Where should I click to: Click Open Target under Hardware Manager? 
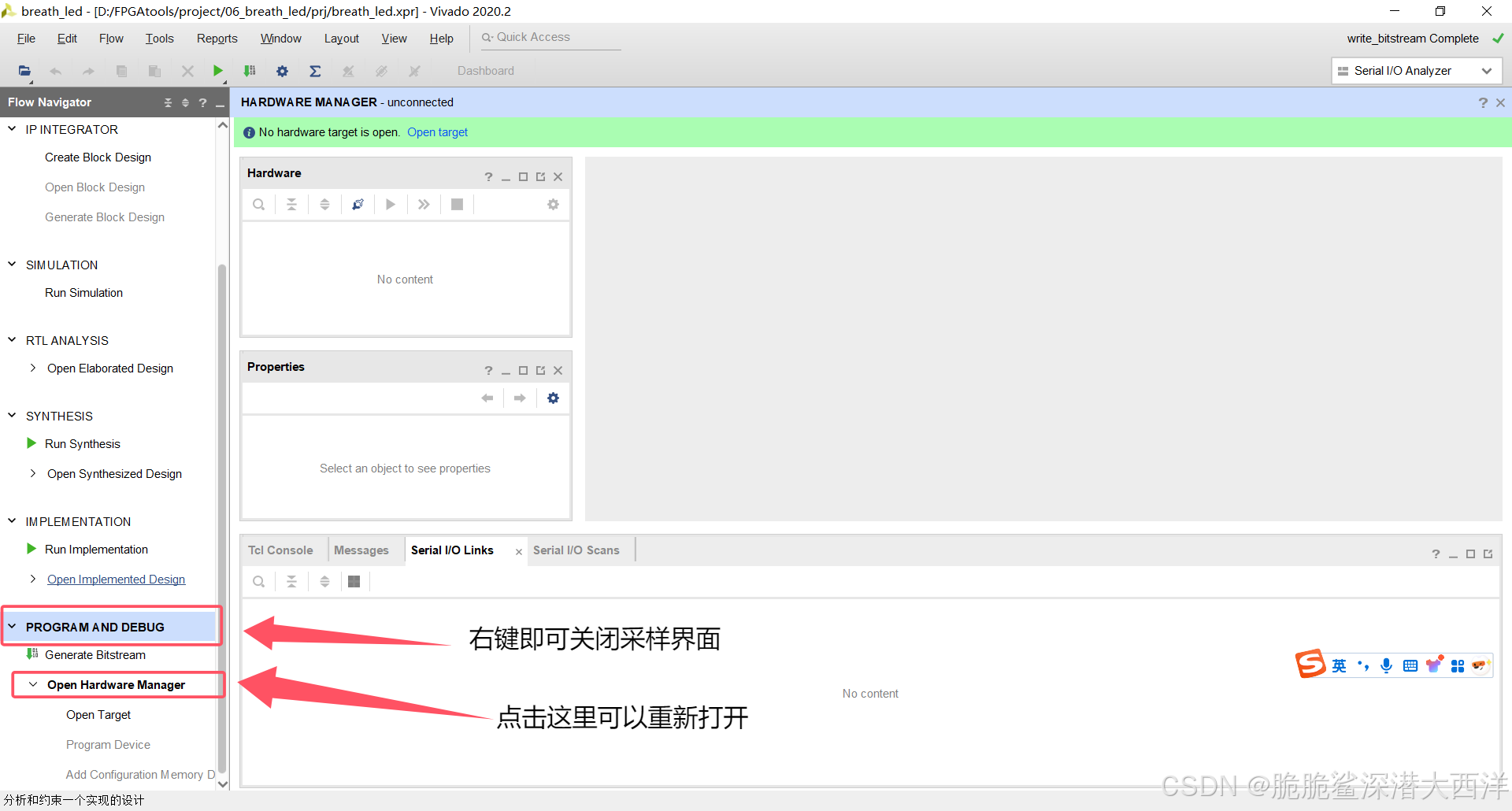(x=98, y=715)
